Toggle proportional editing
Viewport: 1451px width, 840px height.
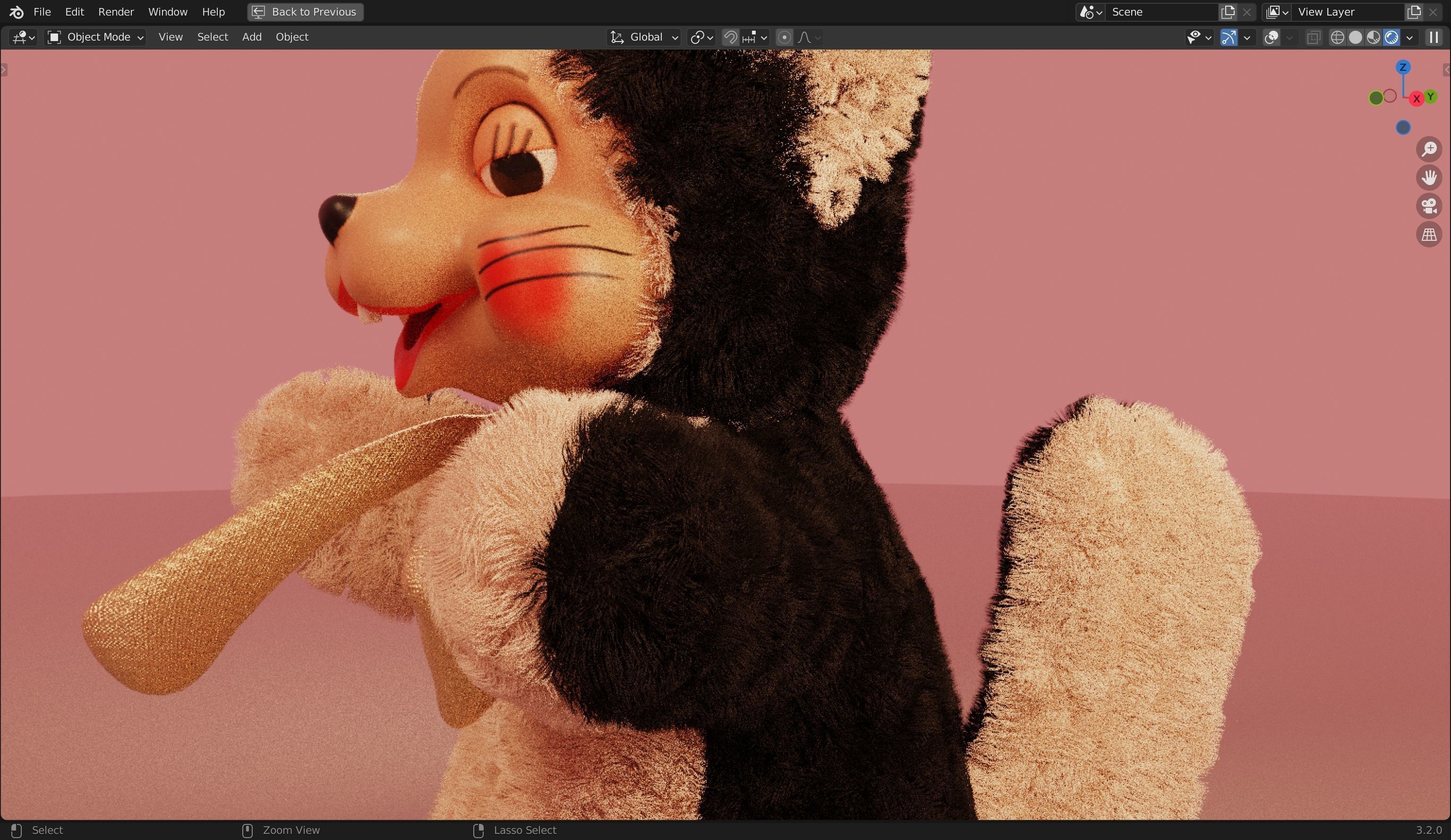[784, 37]
